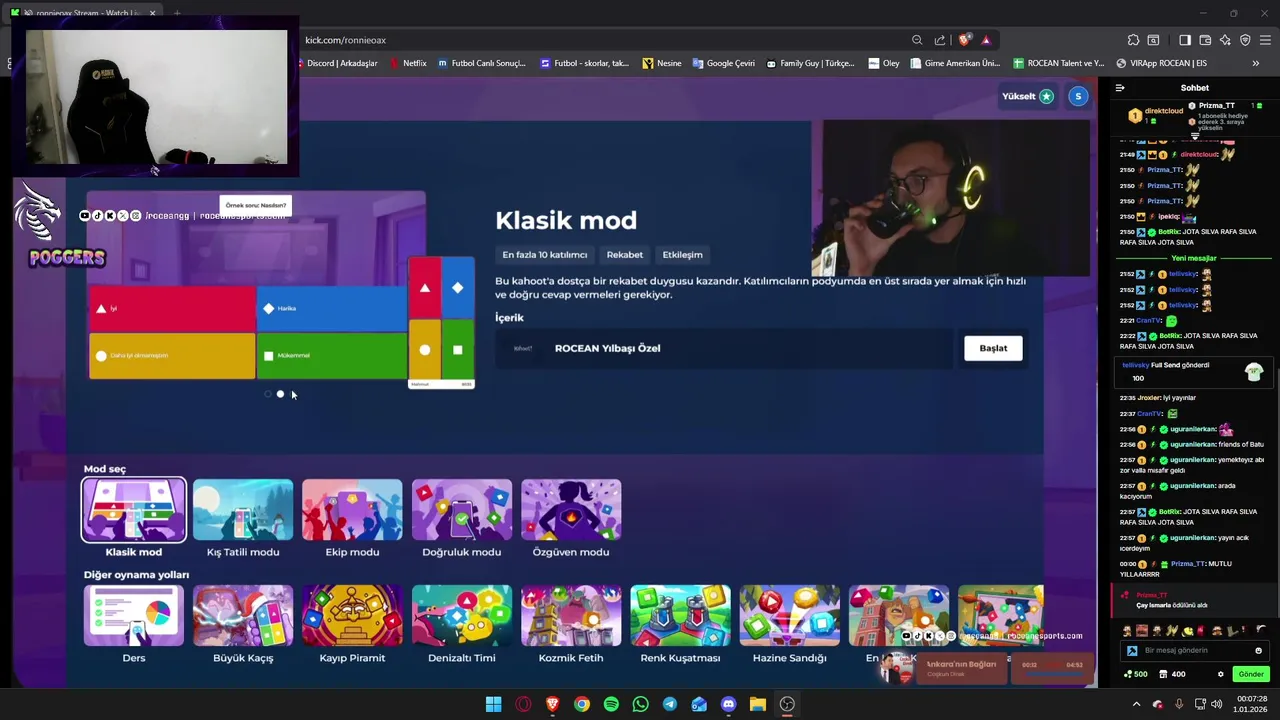Open OBS Studio from taskbar
Viewport: 1280px width, 720px height.
point(787,704)
